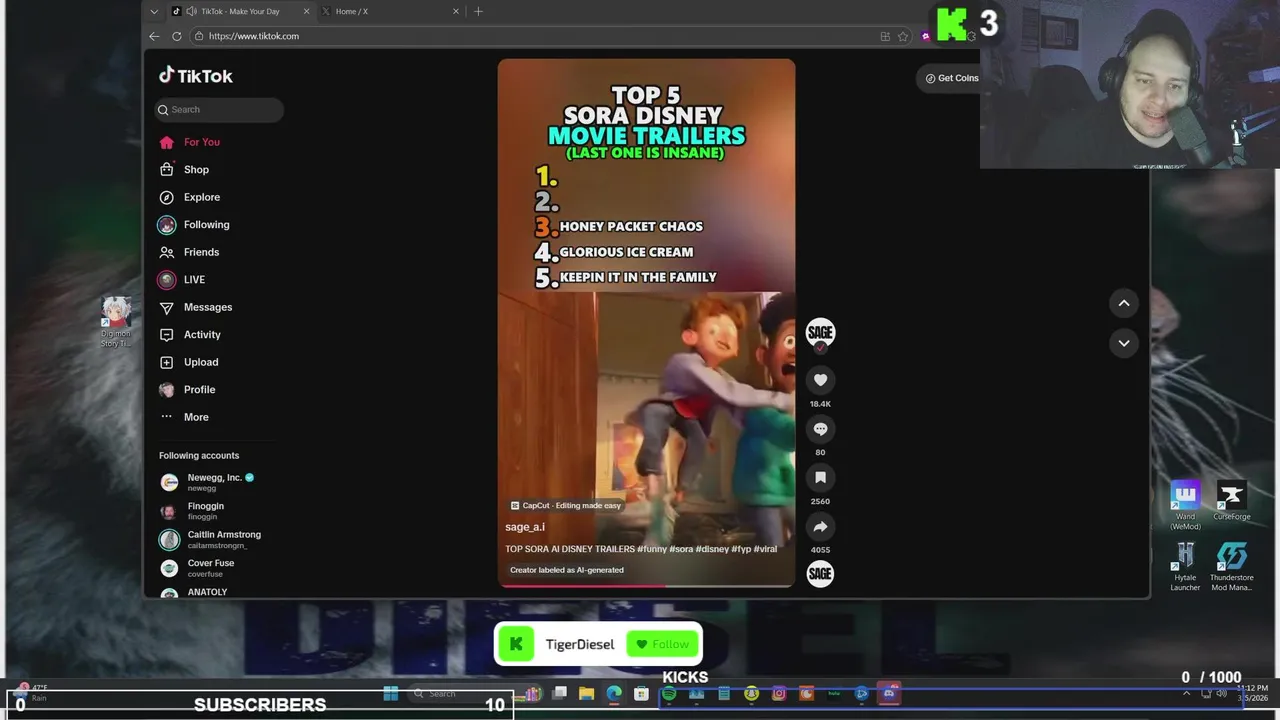Go to the Explore page
The height and width of the screenshot is (720, 1280).
pos(189,197)
